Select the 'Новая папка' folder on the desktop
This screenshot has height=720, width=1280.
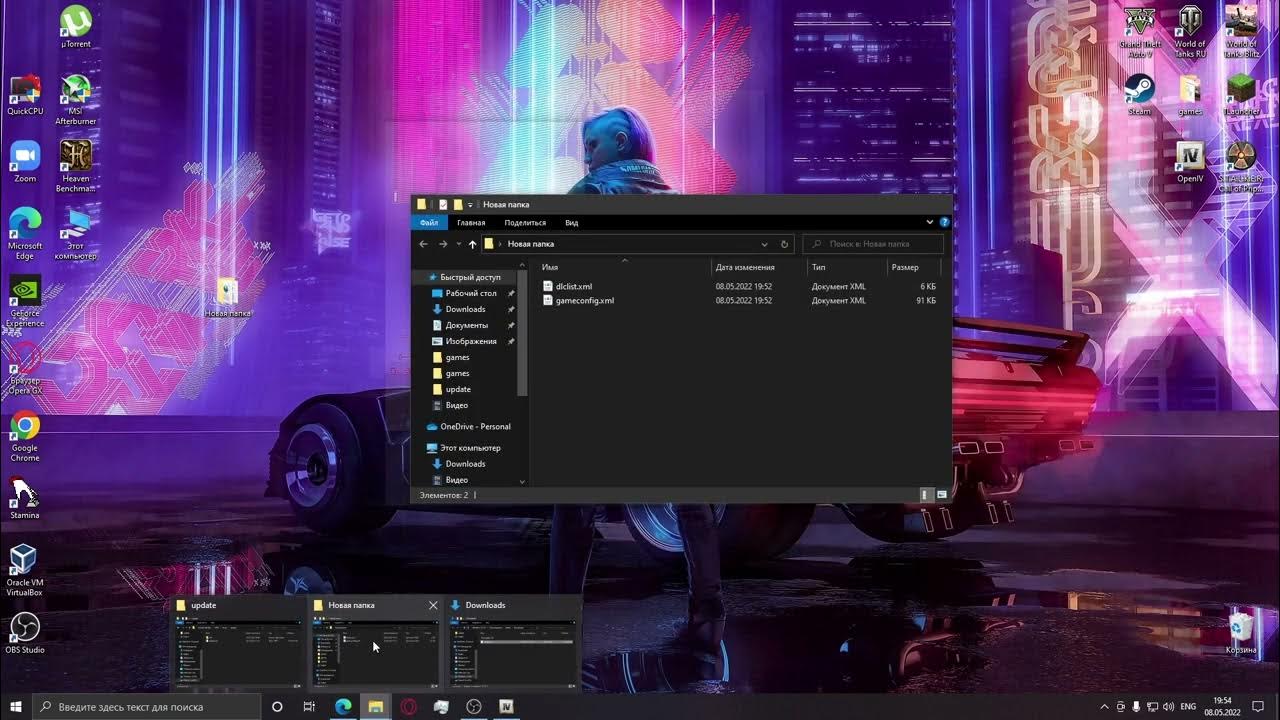pyautogui.click(x=227, y=297)
